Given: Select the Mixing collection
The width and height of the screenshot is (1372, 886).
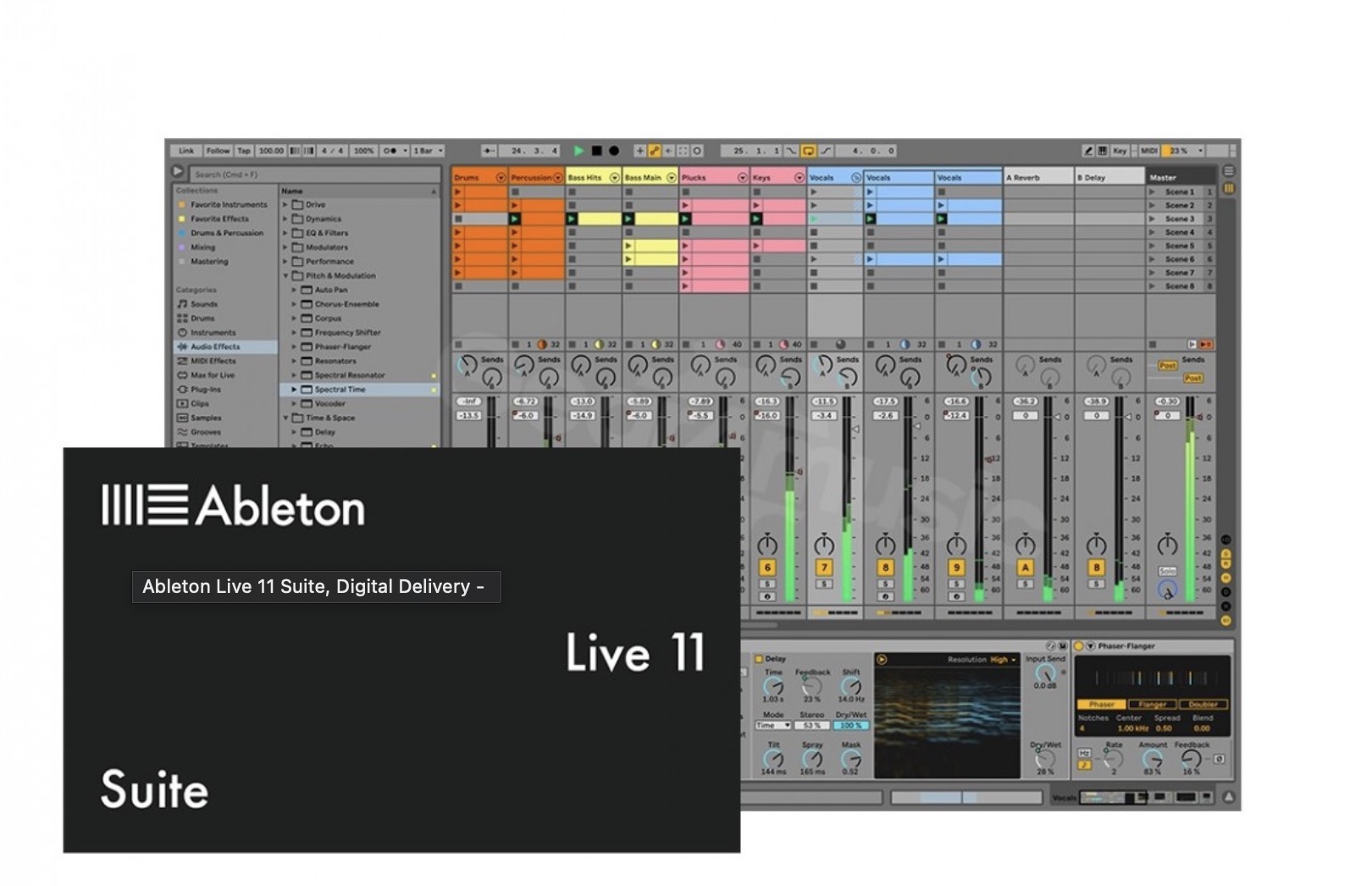Looking at the screenshot, I should (x=202, y=247).
